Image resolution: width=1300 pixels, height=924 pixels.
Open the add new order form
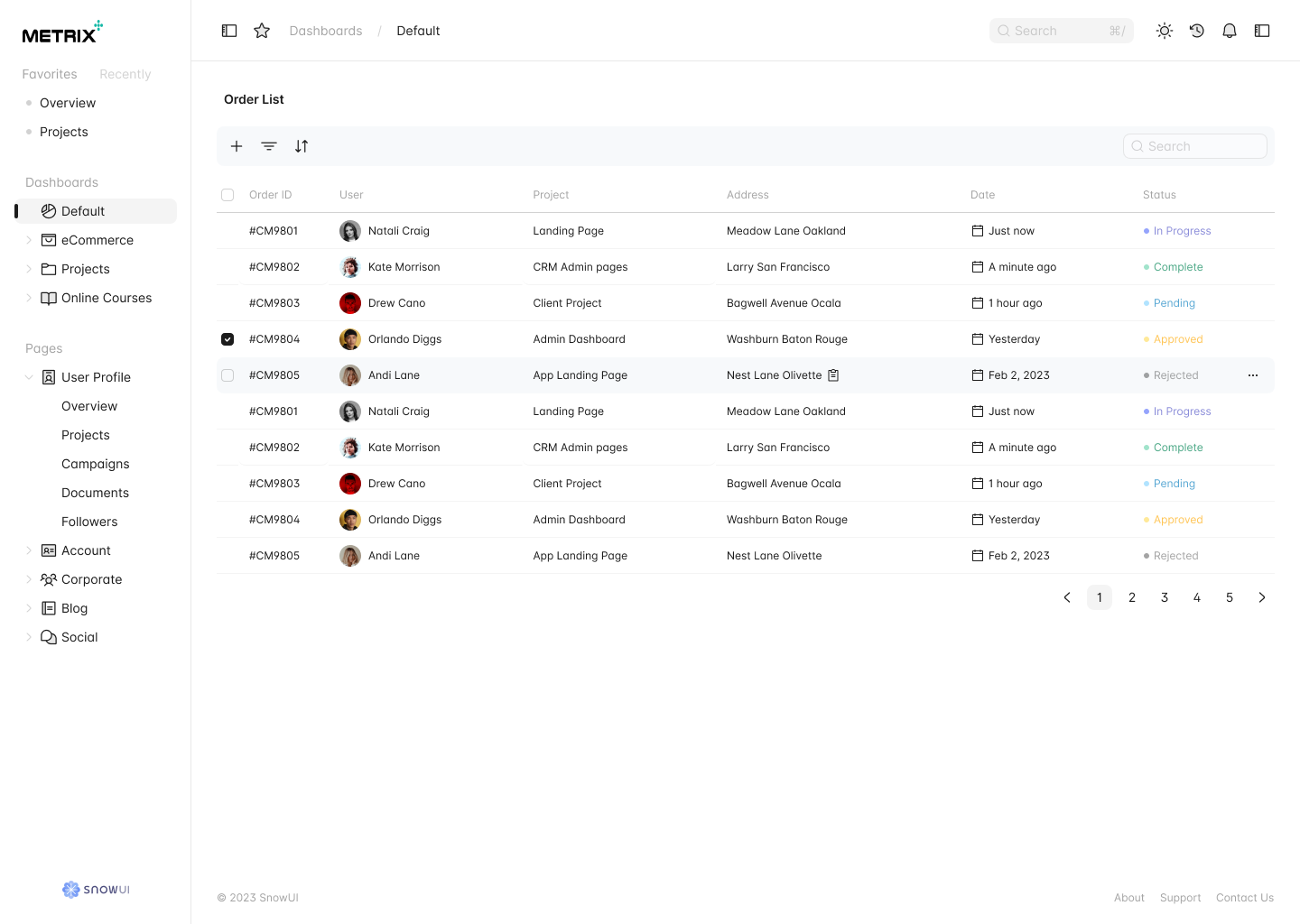[x=237, y=146]
